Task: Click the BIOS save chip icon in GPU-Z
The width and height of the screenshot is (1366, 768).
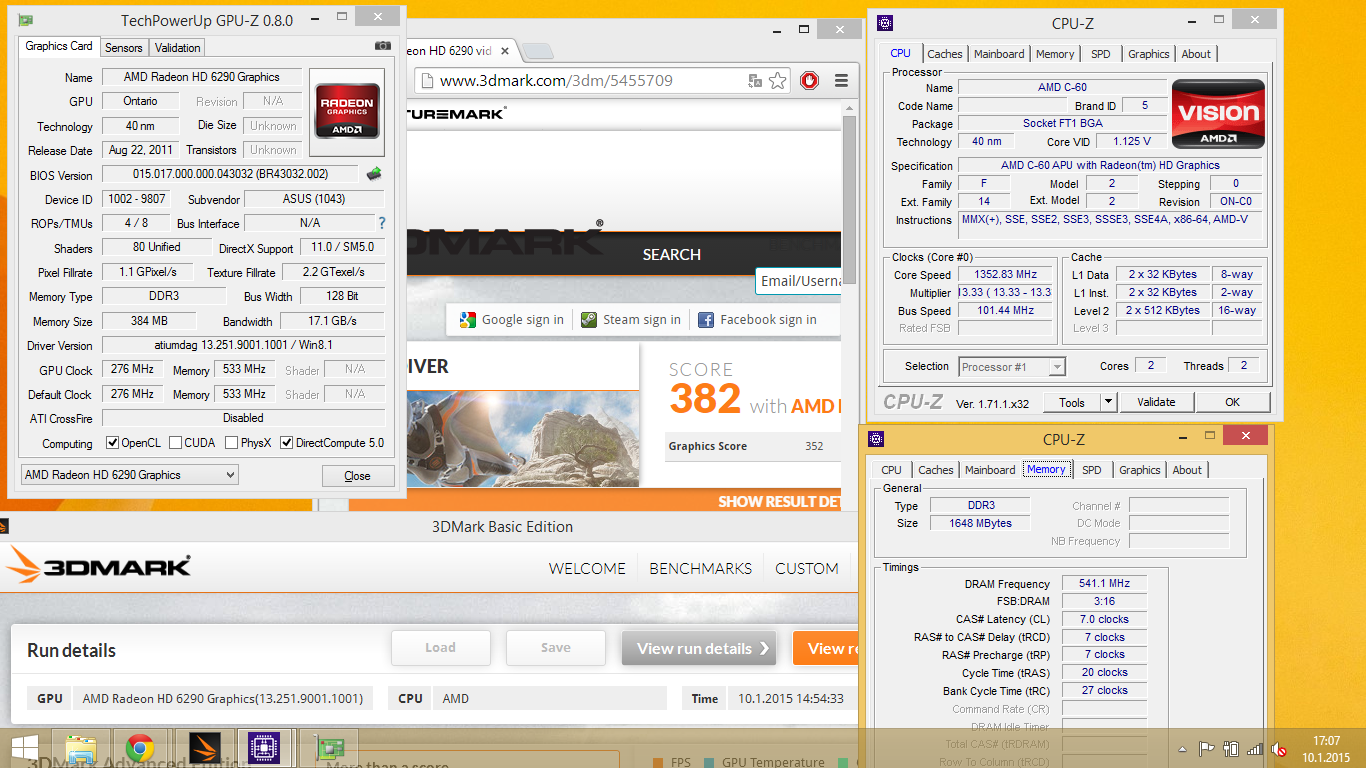Action: pyautogui.click(x=374, y=174)
